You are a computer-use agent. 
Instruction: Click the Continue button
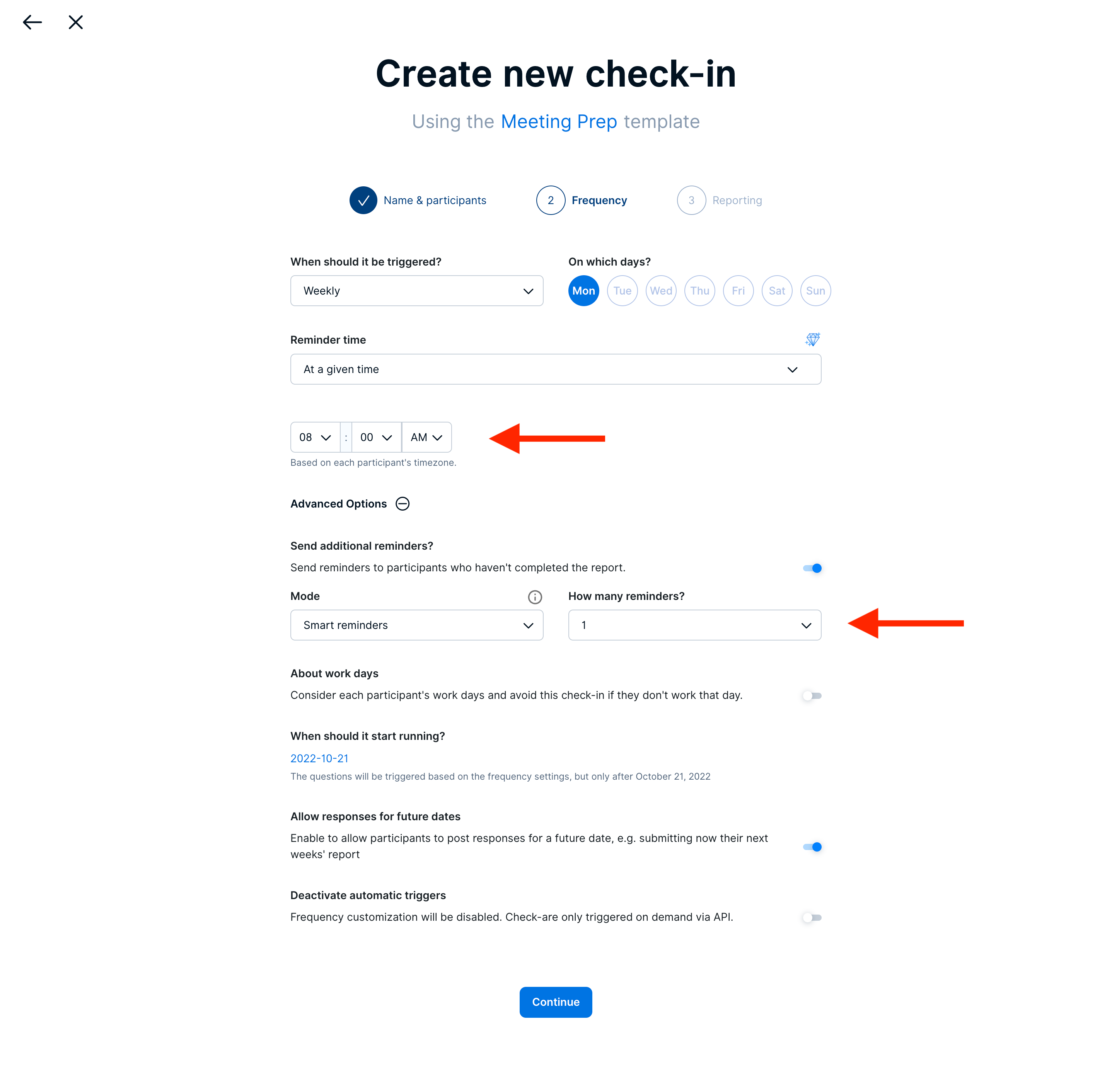(556, 1002)
